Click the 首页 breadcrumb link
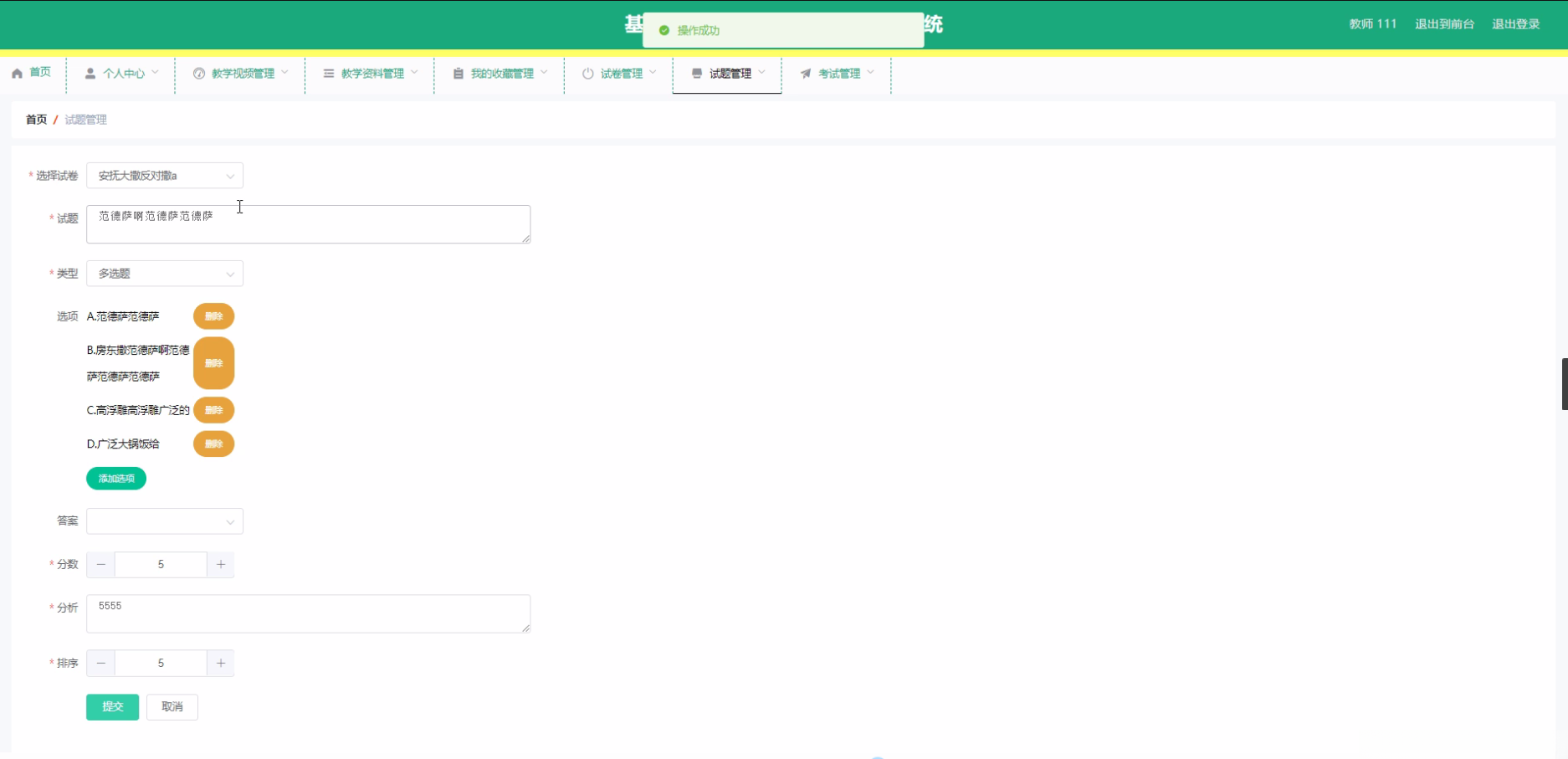1568x759 pixels. 36,120
